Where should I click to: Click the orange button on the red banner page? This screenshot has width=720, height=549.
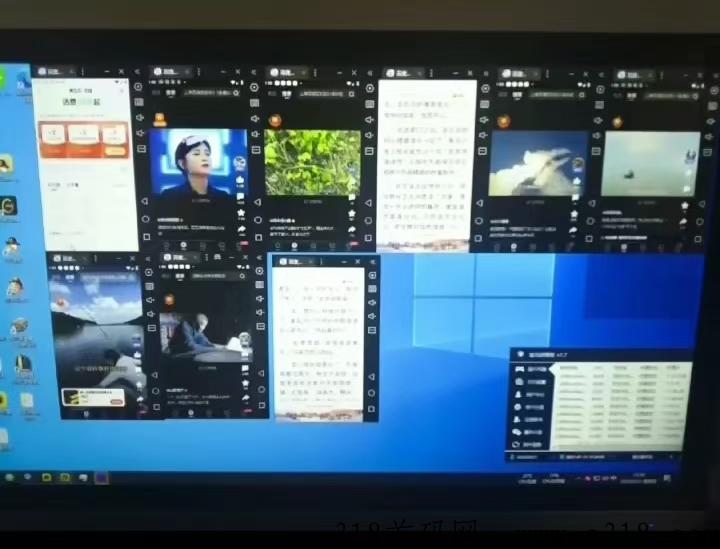pos(115,151)
